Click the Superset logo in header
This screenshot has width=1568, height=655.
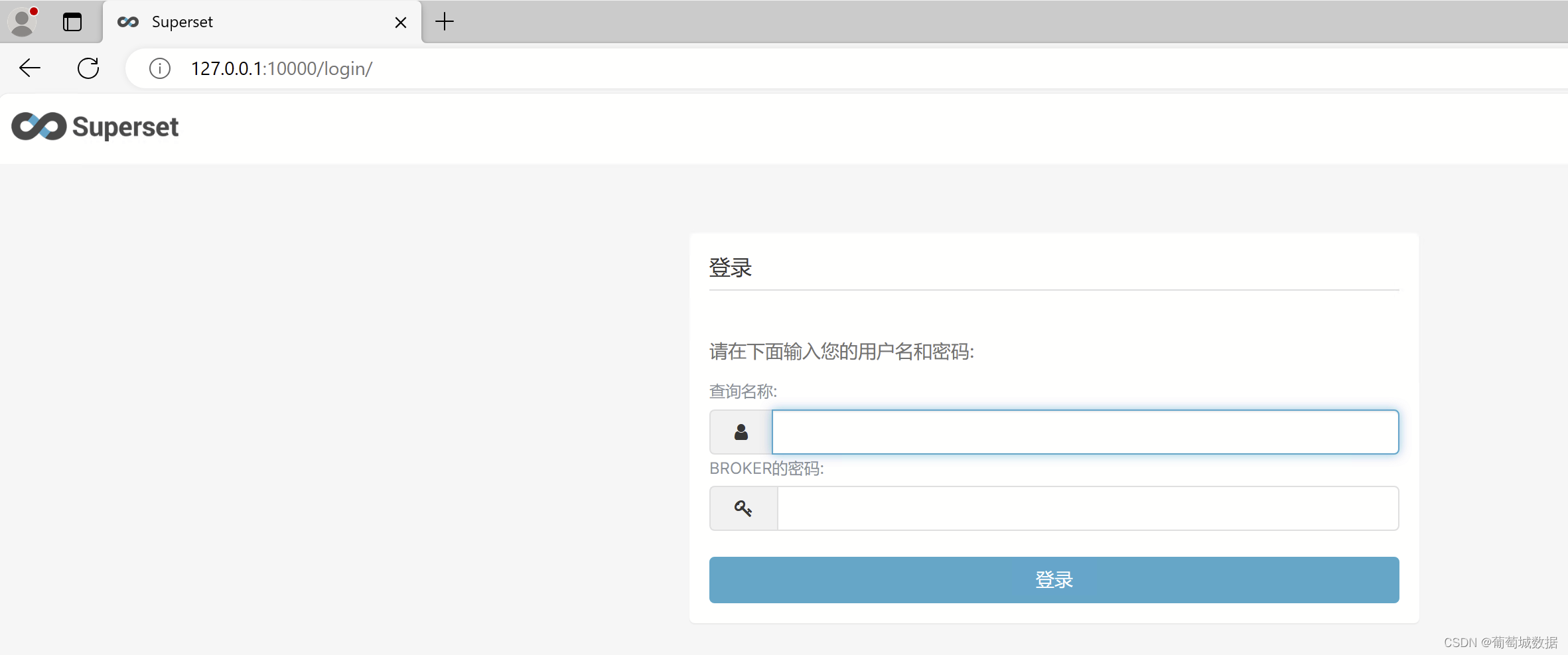point(95,127)
